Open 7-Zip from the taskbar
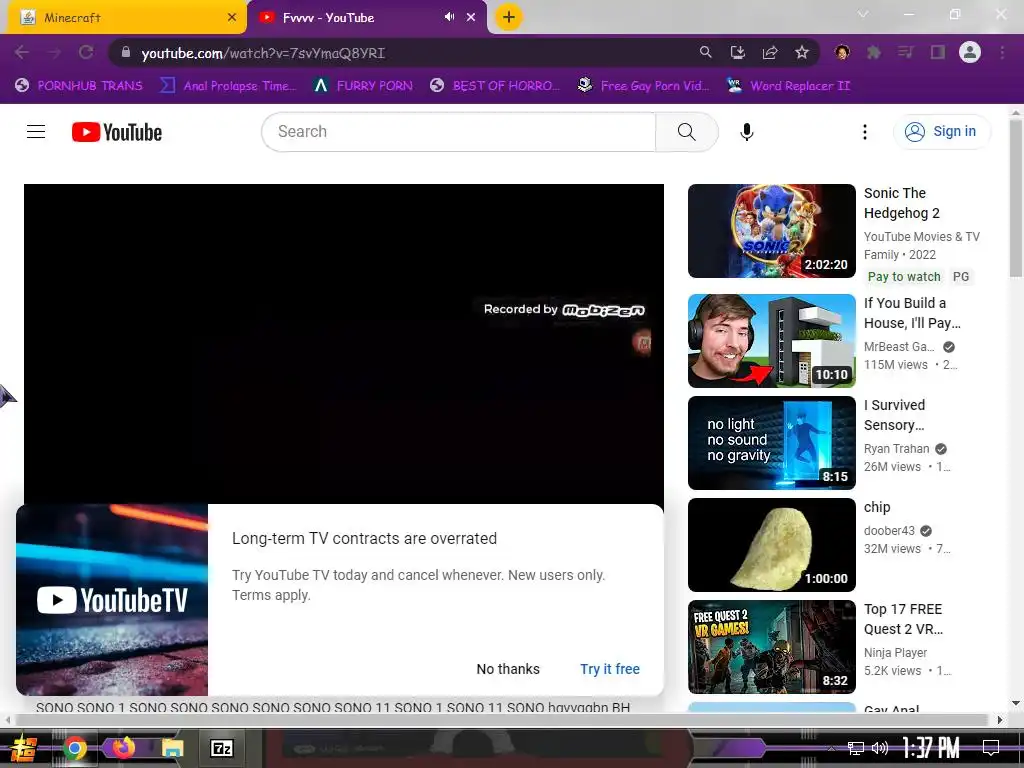Screen dimensions: 1024x768 click(221, 748)
